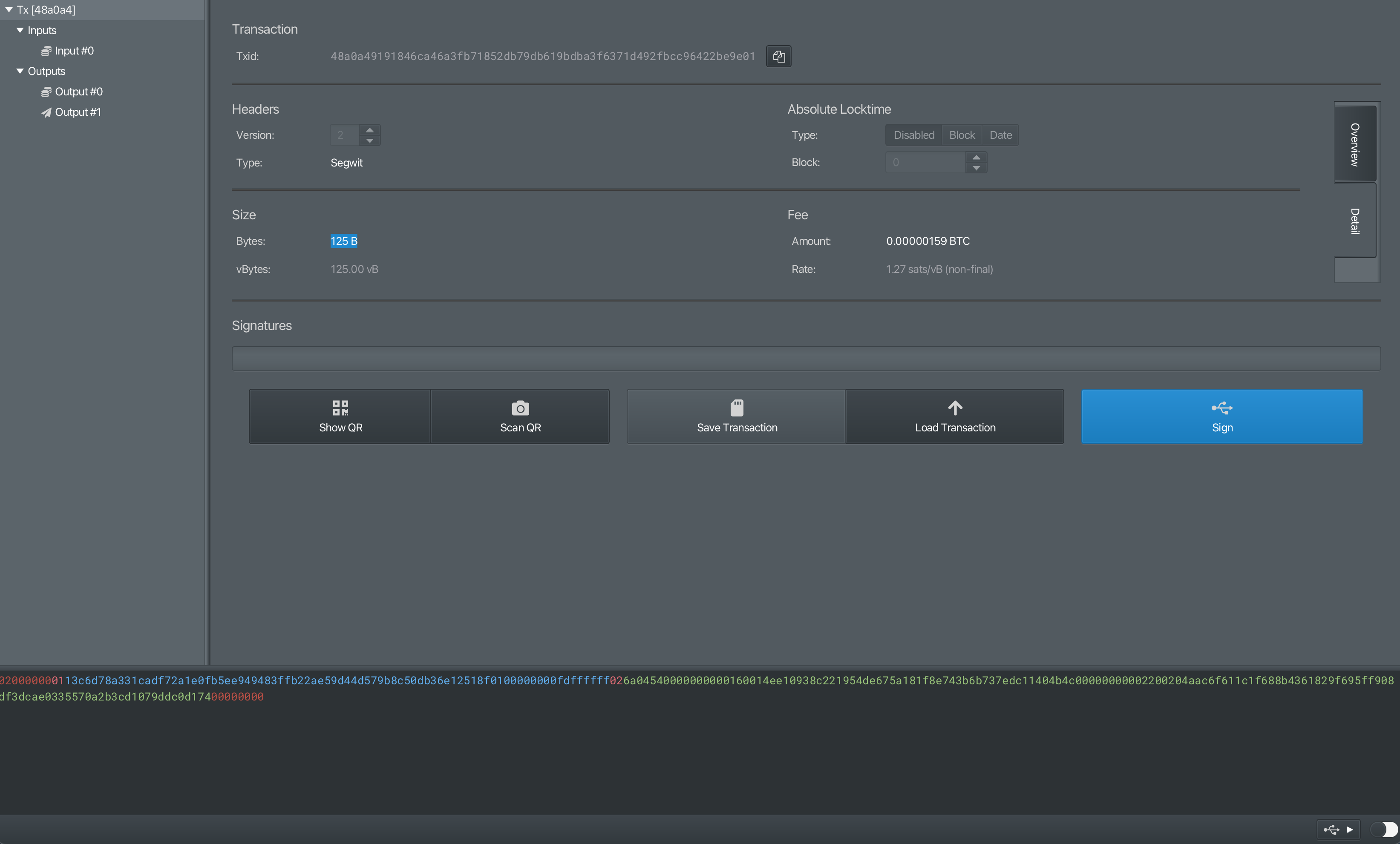Image resolution: width=1400 pixels, height=844 pixels.
Task: Collapse the Inputs tree section
Action: [20, 30]
